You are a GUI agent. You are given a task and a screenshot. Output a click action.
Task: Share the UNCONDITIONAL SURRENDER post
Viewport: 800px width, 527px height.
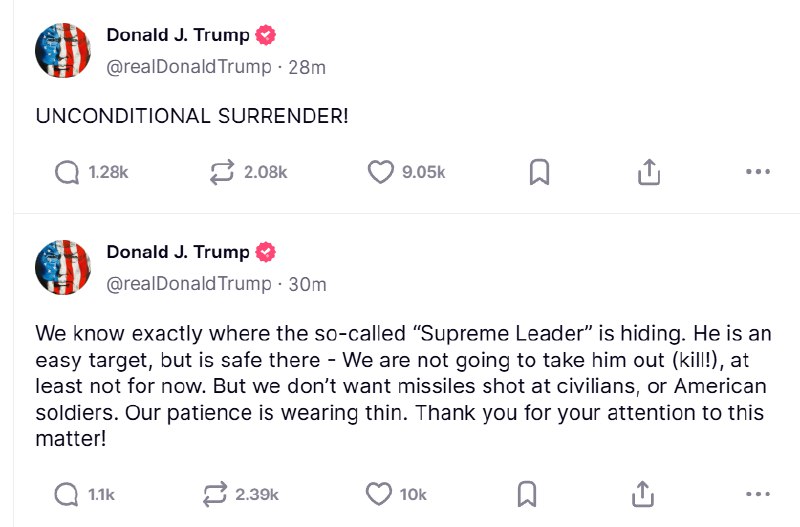click(x=649, y=172)
